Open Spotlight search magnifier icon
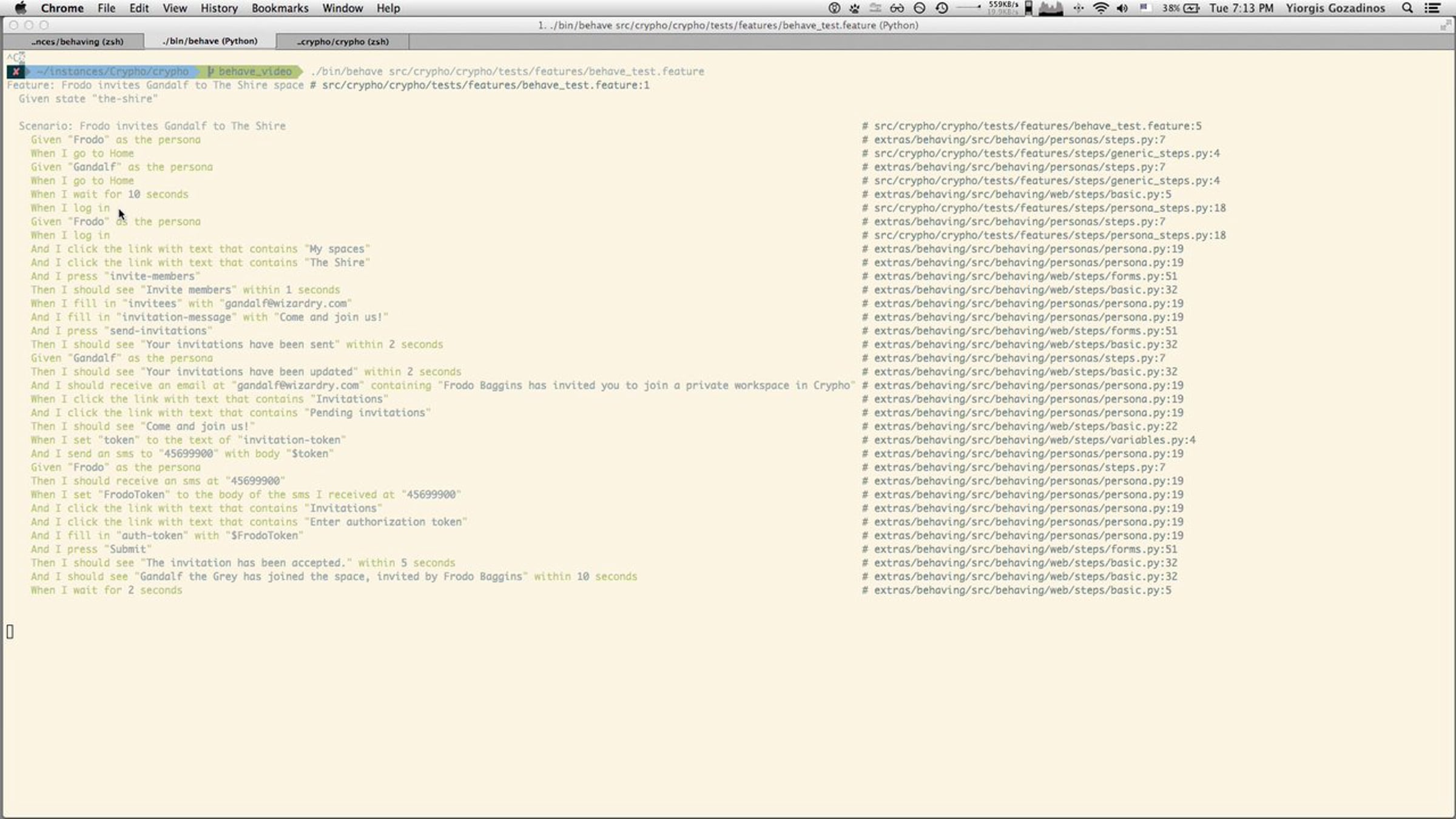The image size is (1456, 819). click(x=1407, y=8)
